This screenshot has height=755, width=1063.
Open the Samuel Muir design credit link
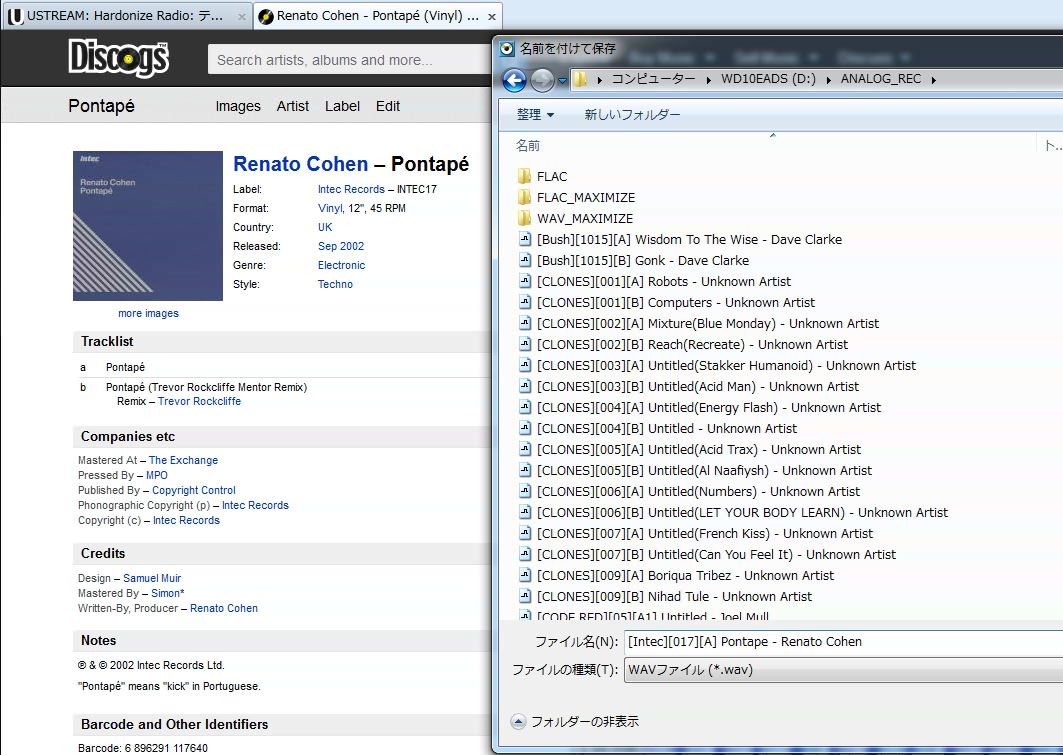[x=152, y=578]
